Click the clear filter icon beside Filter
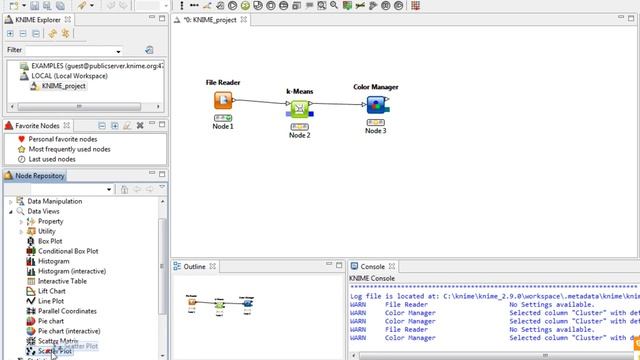Image resolution: width=640 pixels, height=360 pixels. [149, 50]
